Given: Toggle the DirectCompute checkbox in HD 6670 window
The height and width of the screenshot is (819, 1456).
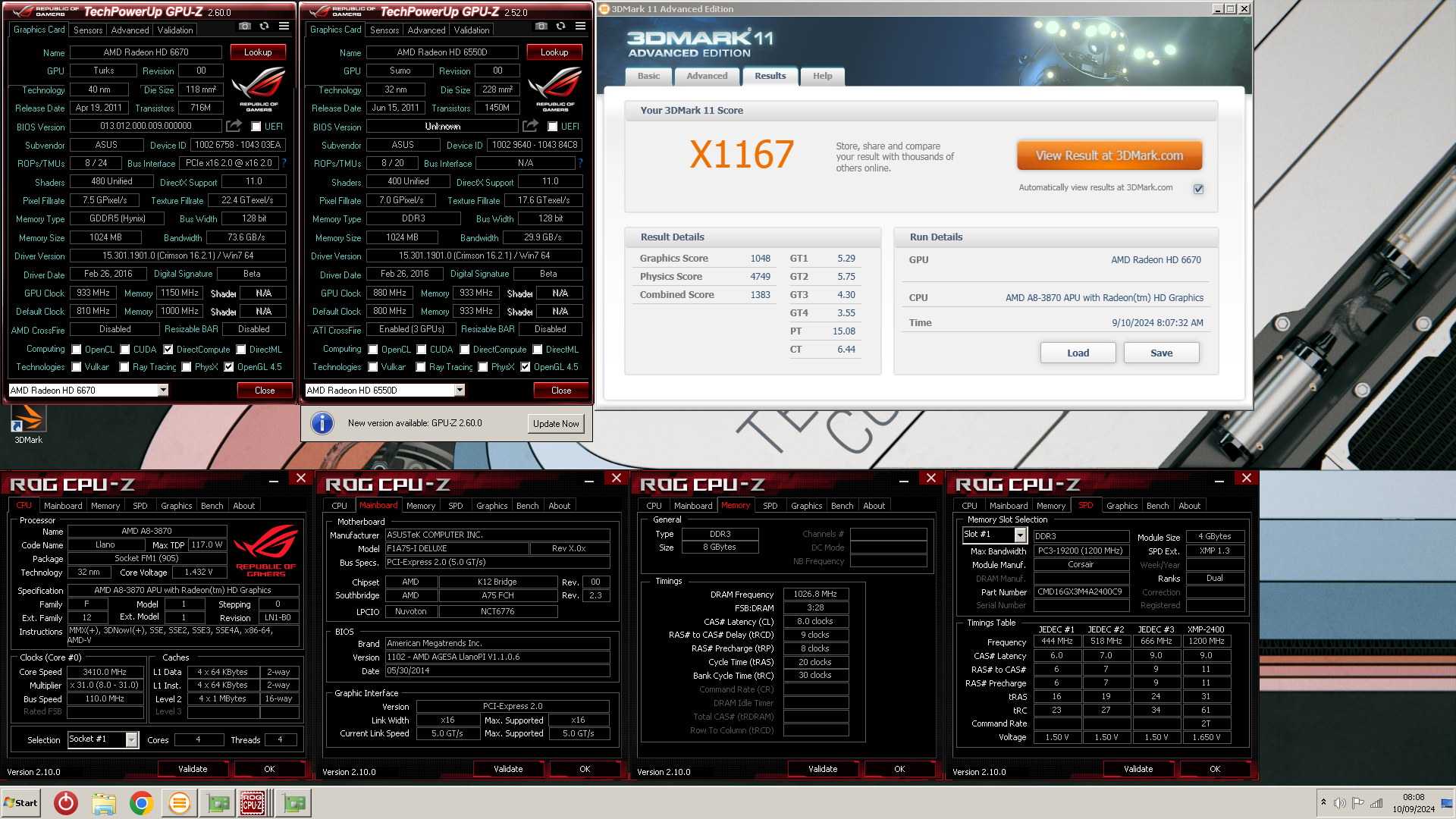Looking at the screenshot, I should pos(168,350).
